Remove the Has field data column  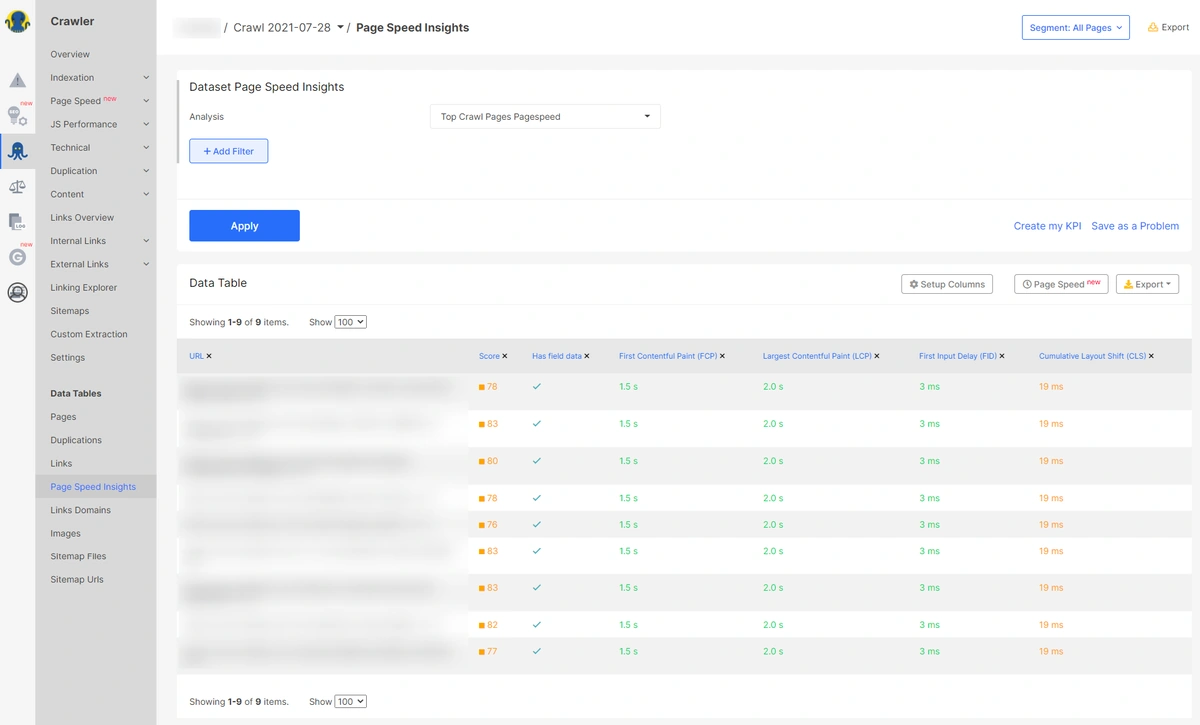586,355
